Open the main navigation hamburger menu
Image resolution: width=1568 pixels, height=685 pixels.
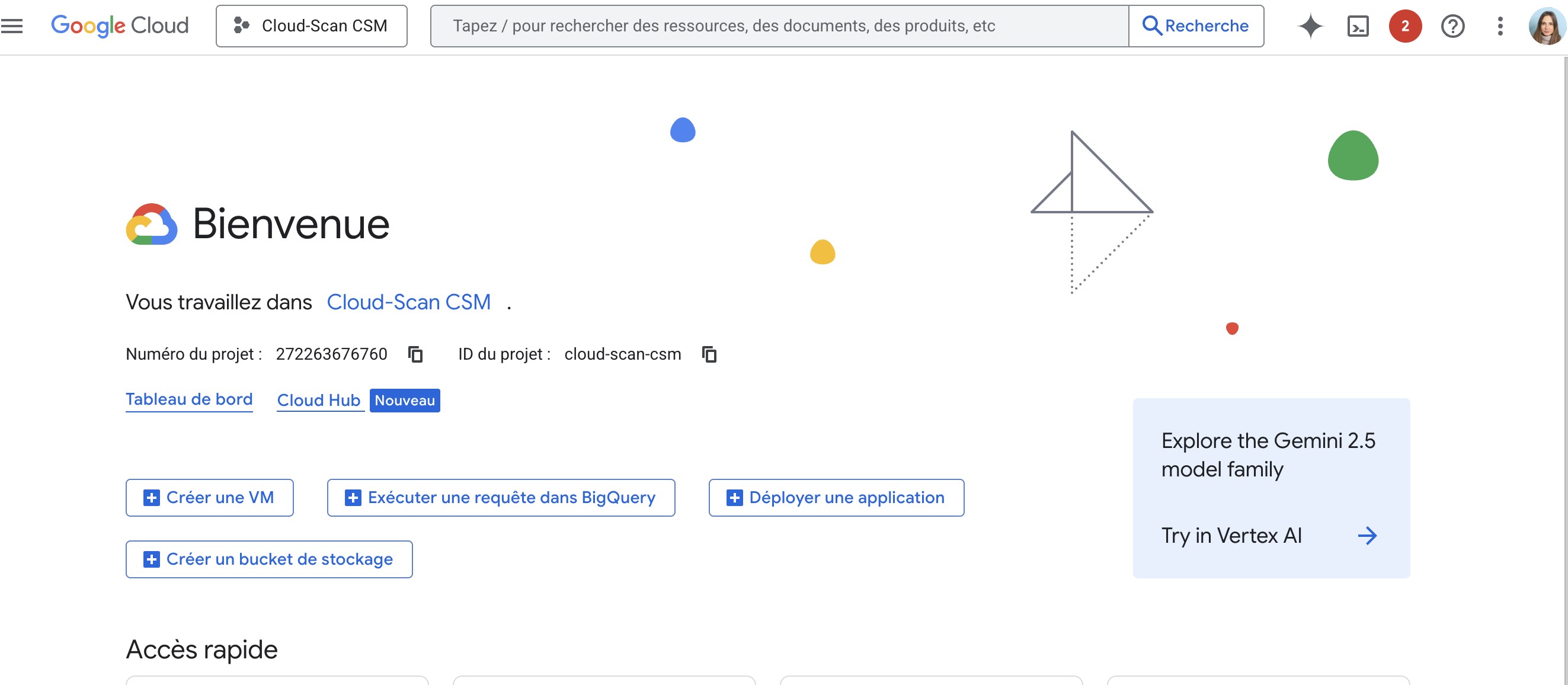tap(12, 25)
